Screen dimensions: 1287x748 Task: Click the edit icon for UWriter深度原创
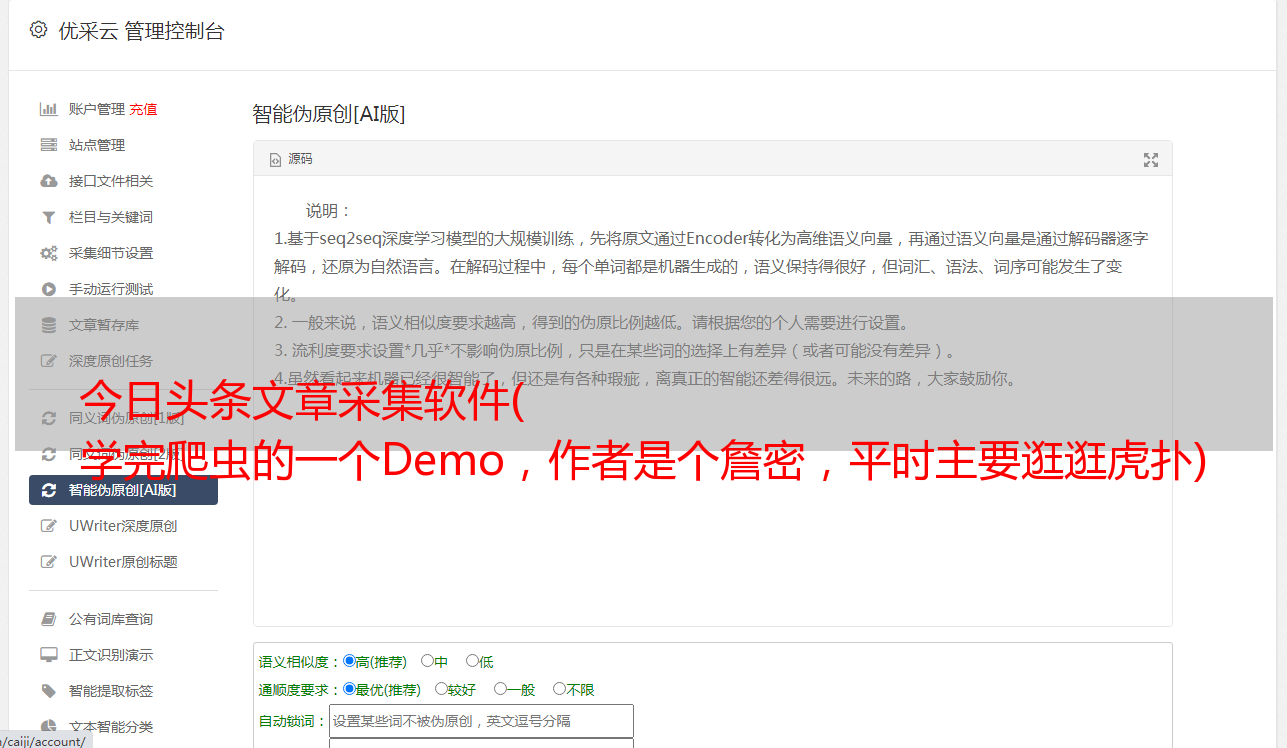pyautogui.click(x=48, y=526)
